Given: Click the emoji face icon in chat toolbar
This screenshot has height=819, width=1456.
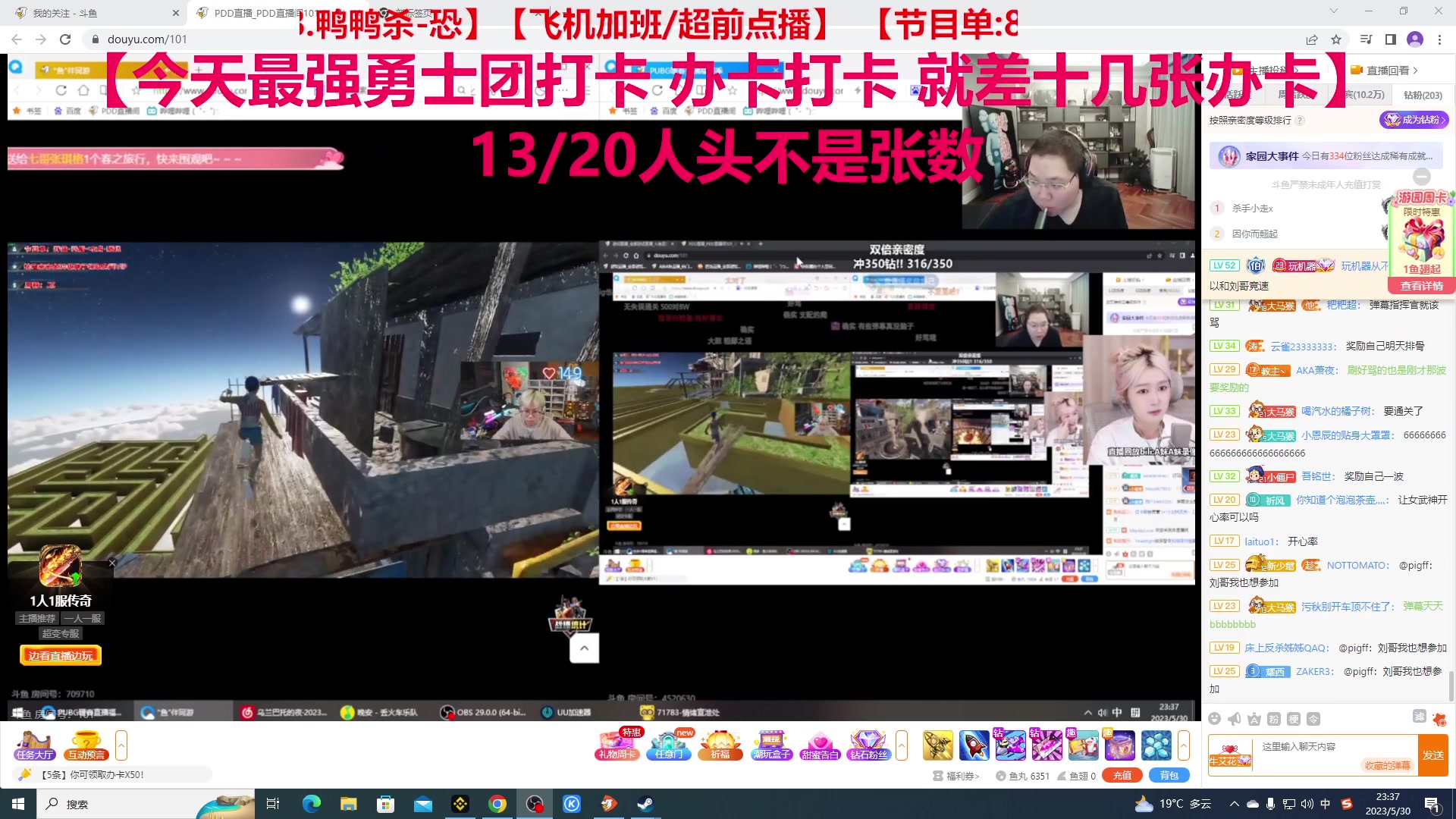Looking at the screenshot, I should coord(1215,719).
